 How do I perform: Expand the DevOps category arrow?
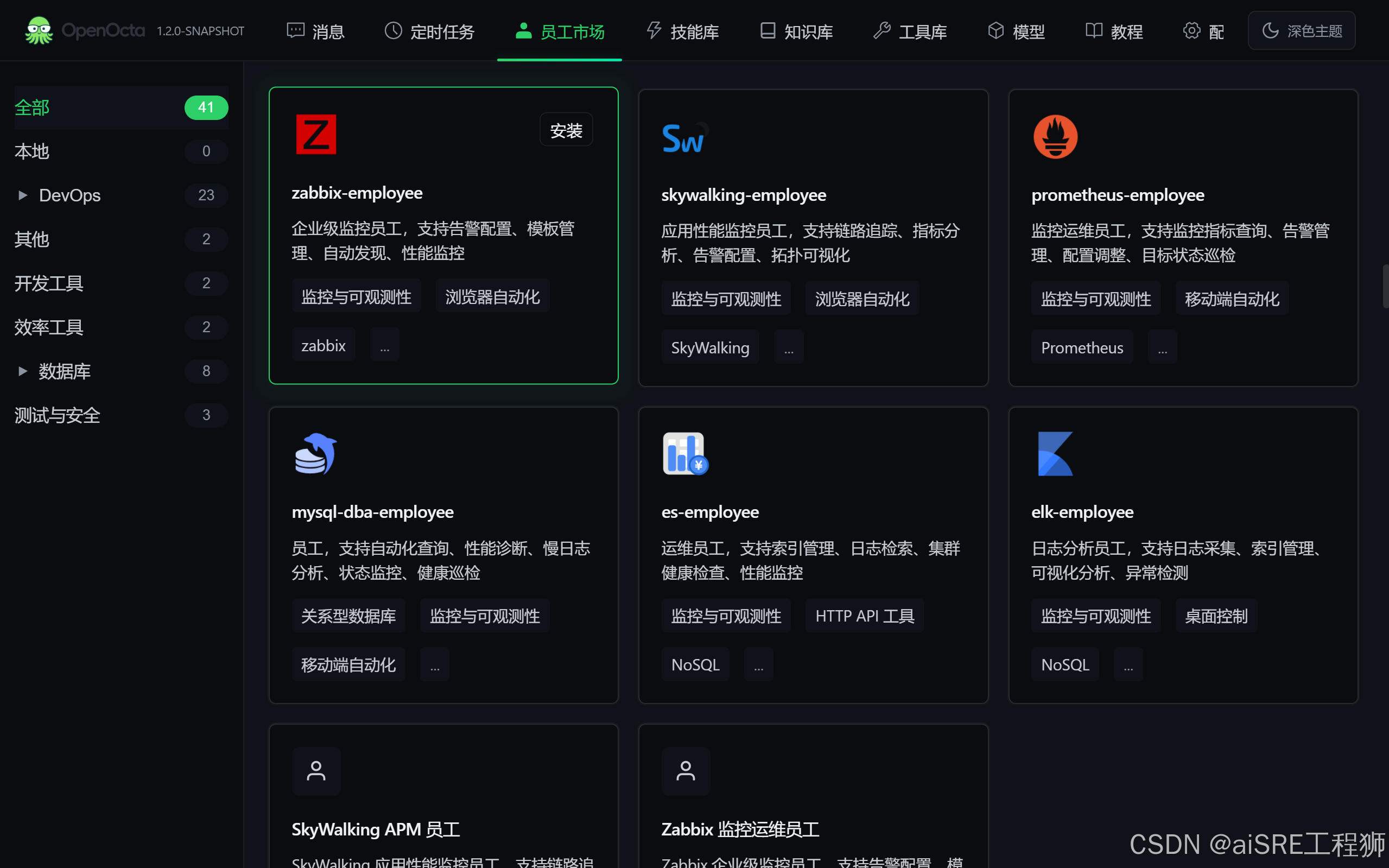click(x=22, y=195)
